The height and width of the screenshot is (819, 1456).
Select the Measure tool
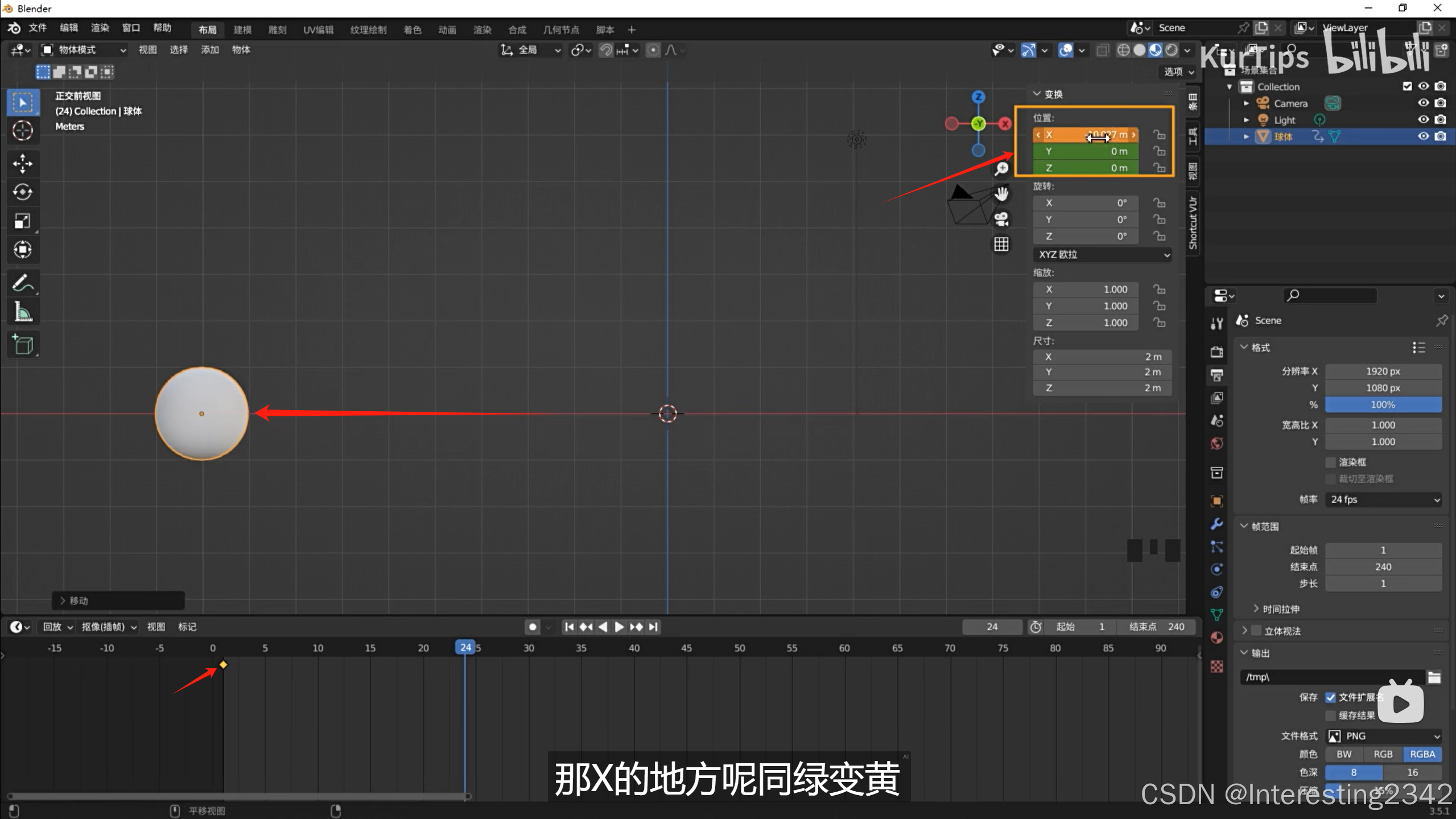pyautogui.click(x=23, y=312)
